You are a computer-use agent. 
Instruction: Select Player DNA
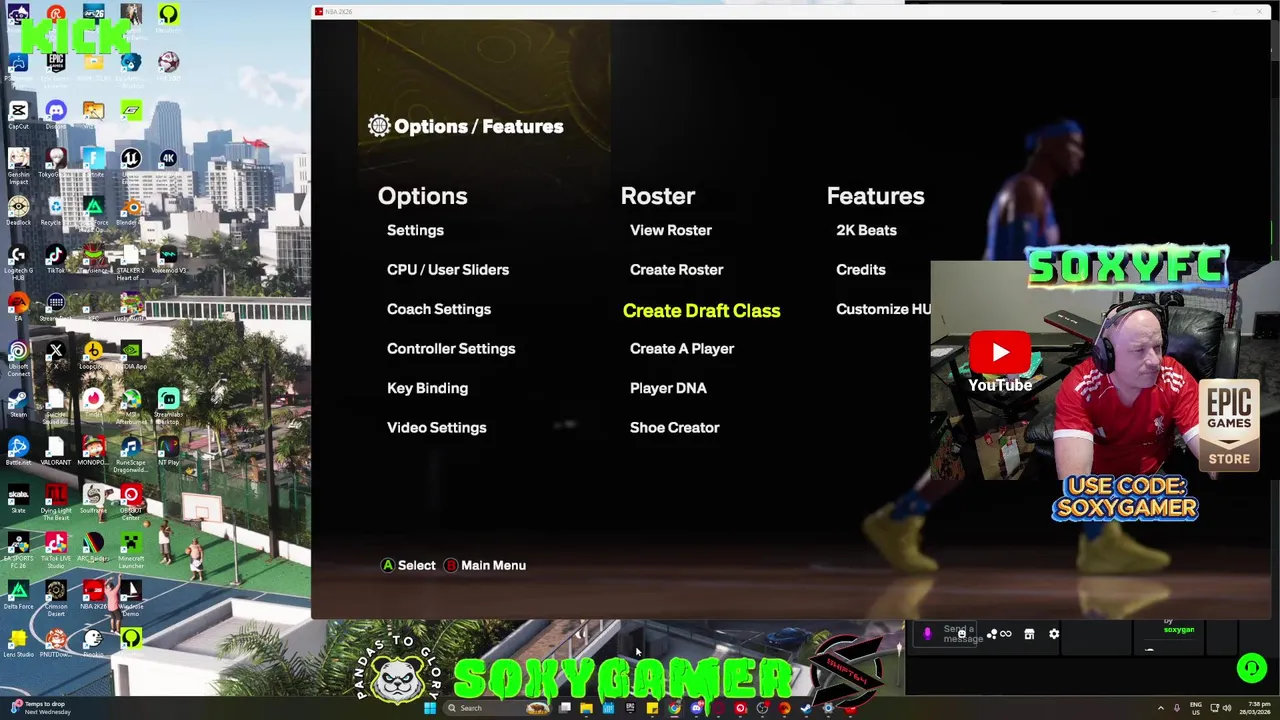pyautogui.click(x=668, y=388)
